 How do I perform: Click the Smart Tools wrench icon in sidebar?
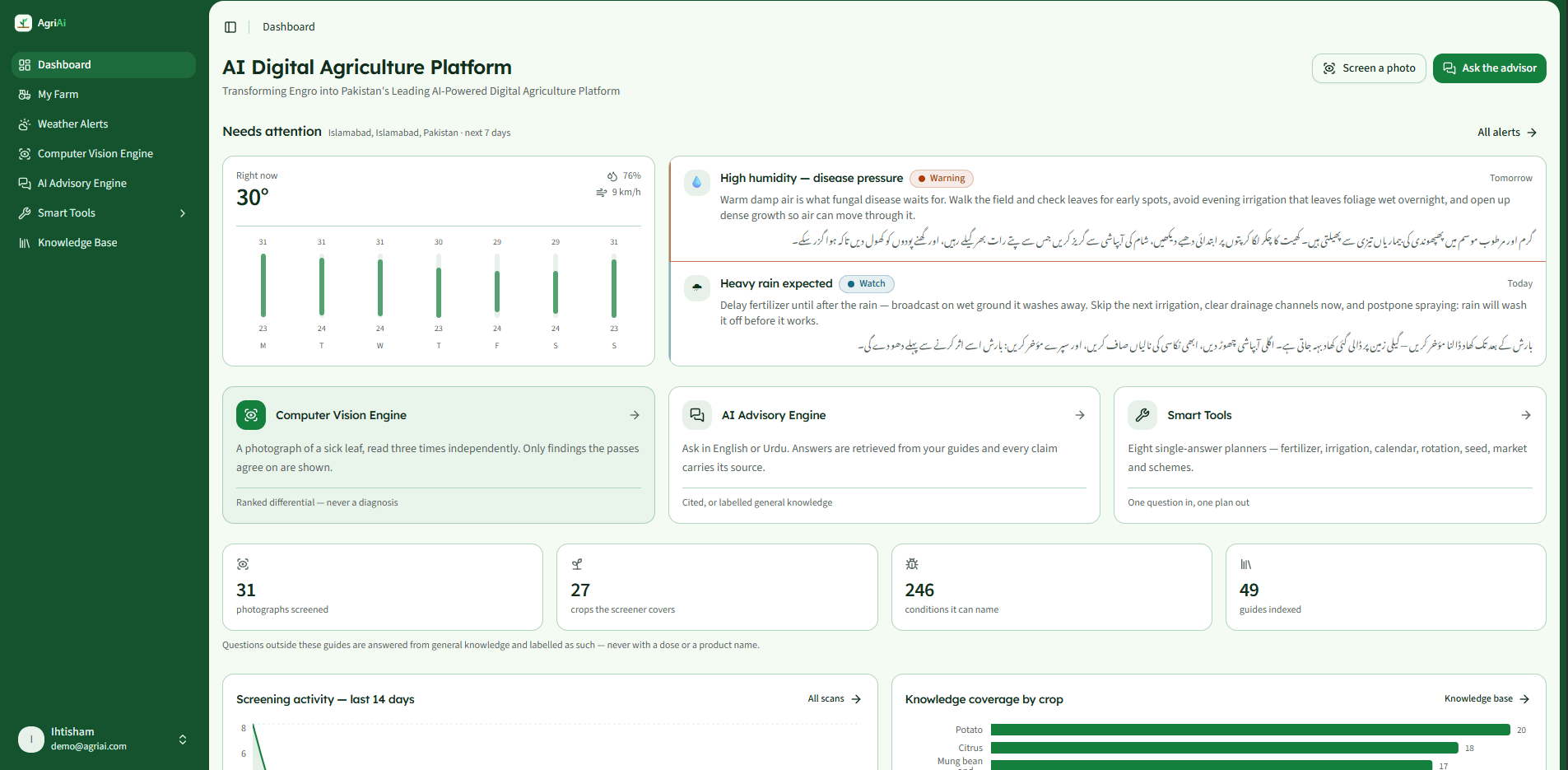25,213
